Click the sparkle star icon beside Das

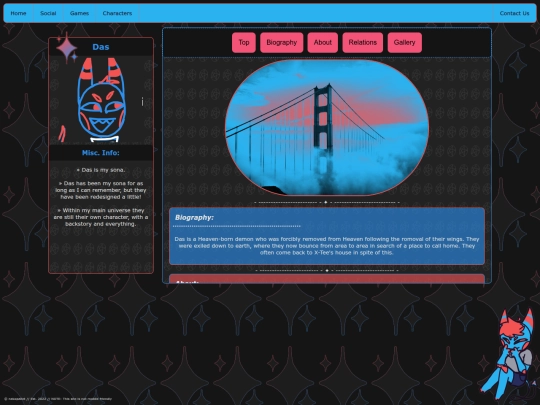click(x=67, y=48)
